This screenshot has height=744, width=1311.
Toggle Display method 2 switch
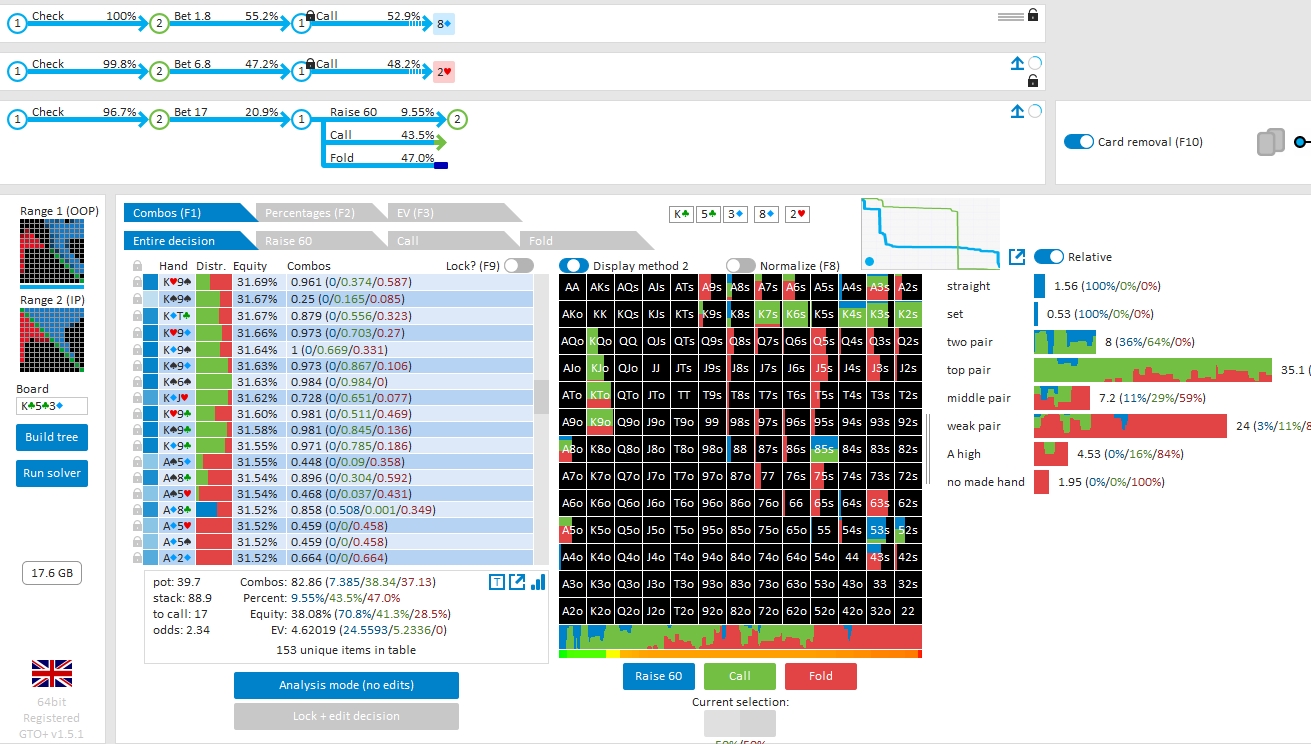pyautogui.click(x=573, y=265)
